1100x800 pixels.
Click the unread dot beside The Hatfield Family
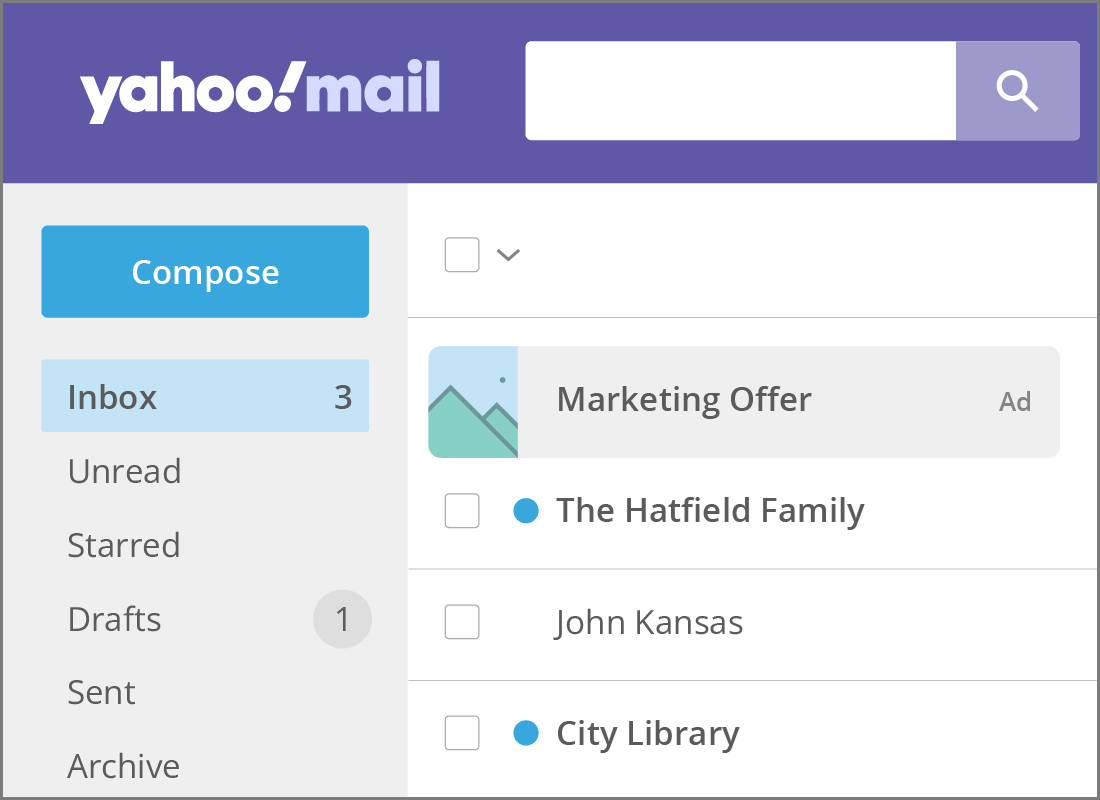tap(526, 511)
